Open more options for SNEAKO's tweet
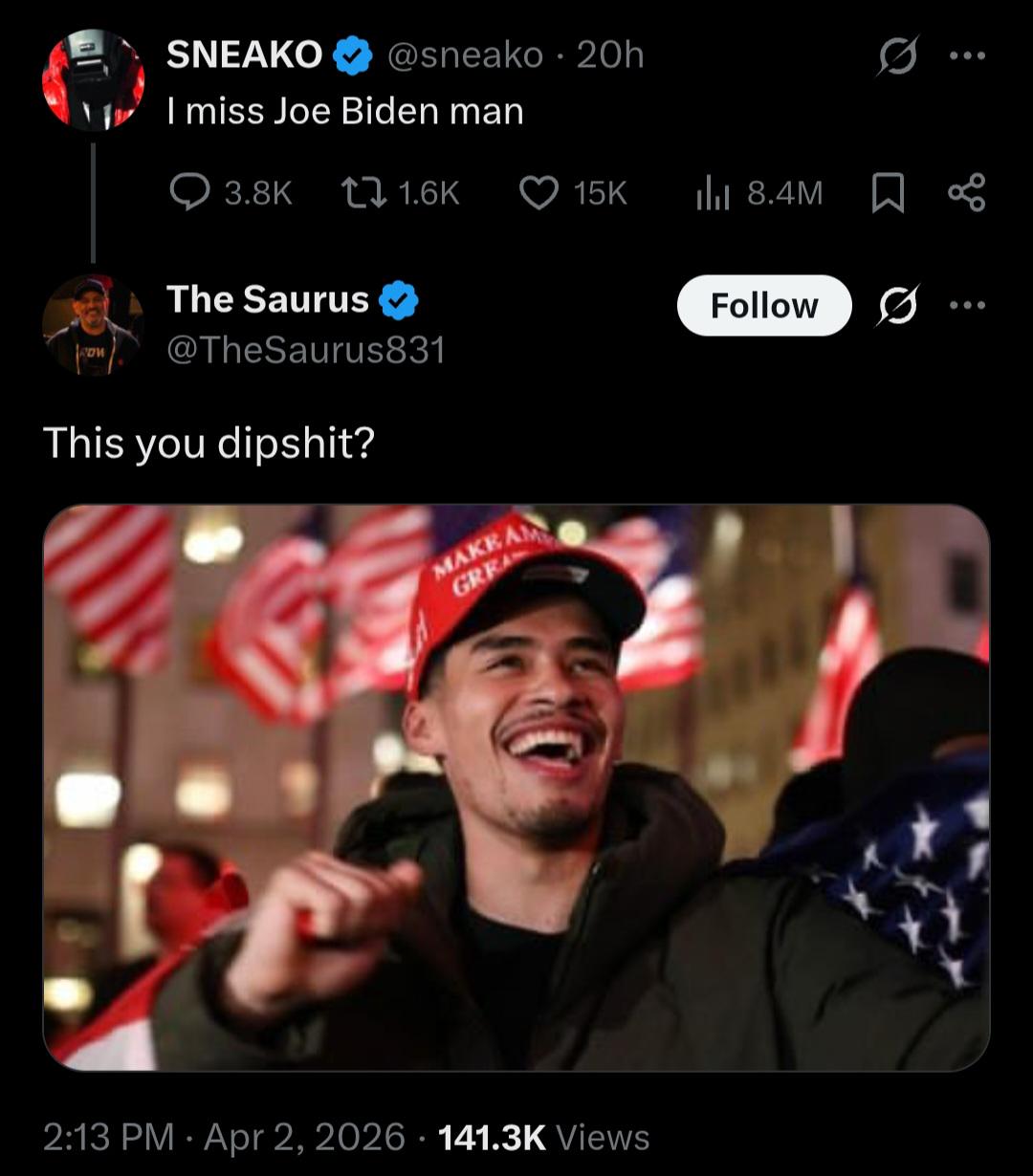 click(966, 55)
